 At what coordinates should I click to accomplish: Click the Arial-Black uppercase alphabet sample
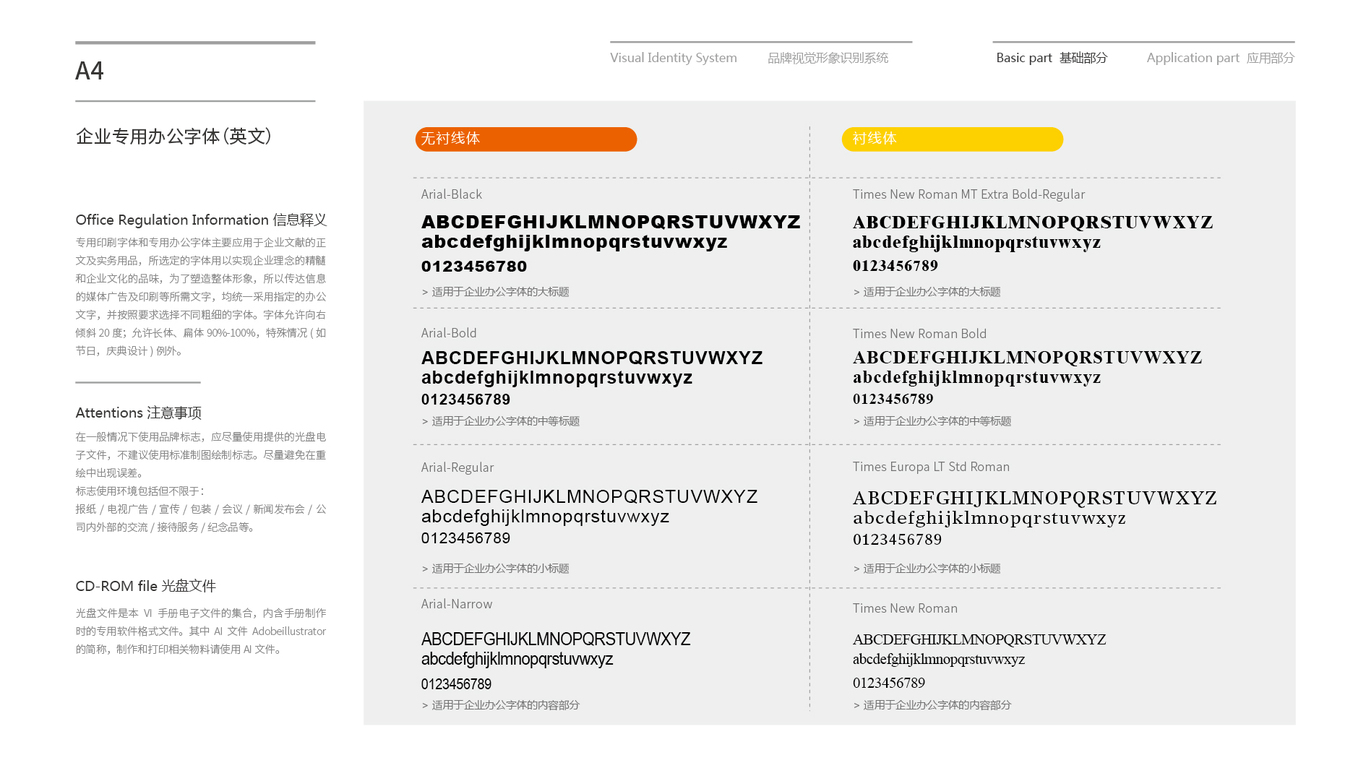[611, 222]
